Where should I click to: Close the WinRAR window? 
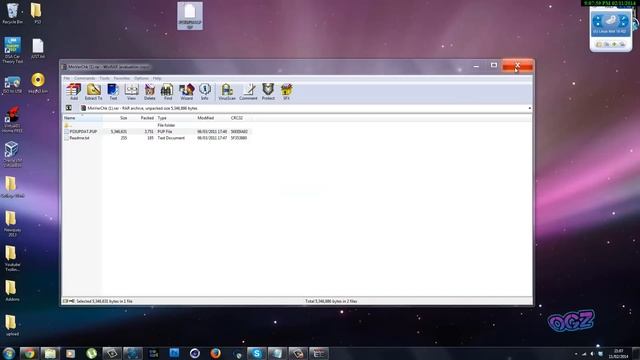[517, 65]
